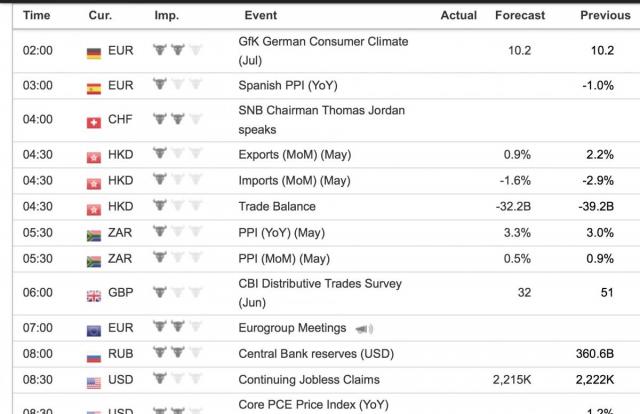Click the South African flag on PPI (YoY) row
Image resolution: width=640 pixels, height=414 pixels.
[x=95, y=233]
